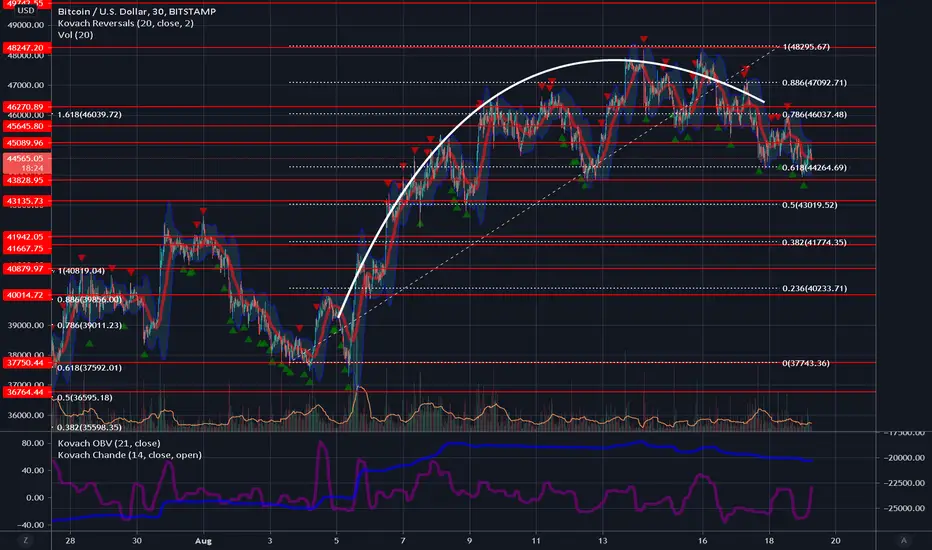
Task: Select the Fibonacci label 0.382(41774.35)
Action: (814, 242)
